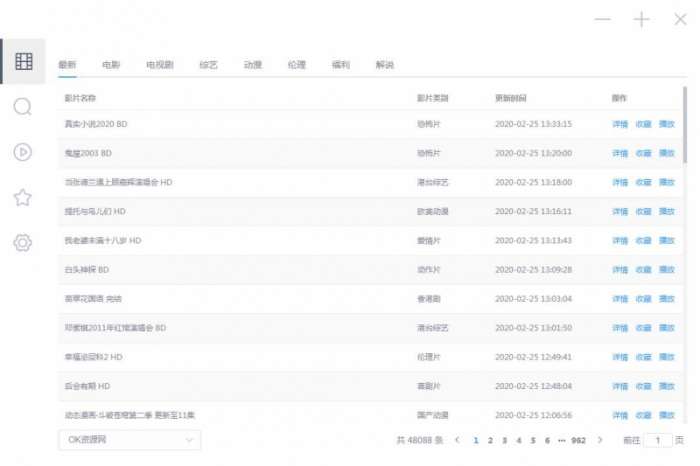This screenshot has height=466, width=700.
Task: Go to page 4 of results
Action: (519, 441)
